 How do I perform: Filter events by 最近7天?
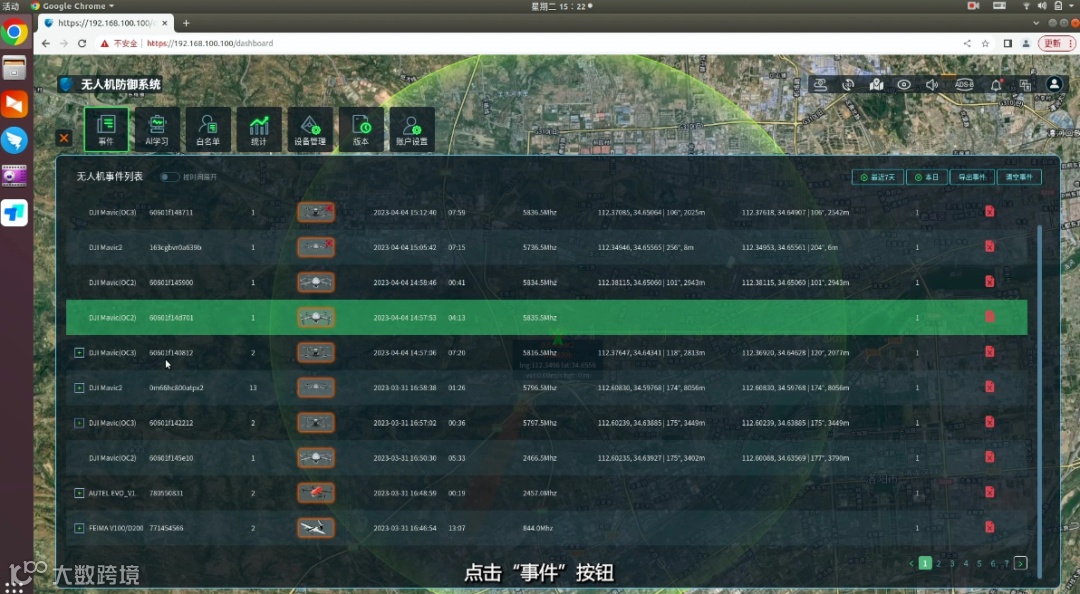pos(878,177)
